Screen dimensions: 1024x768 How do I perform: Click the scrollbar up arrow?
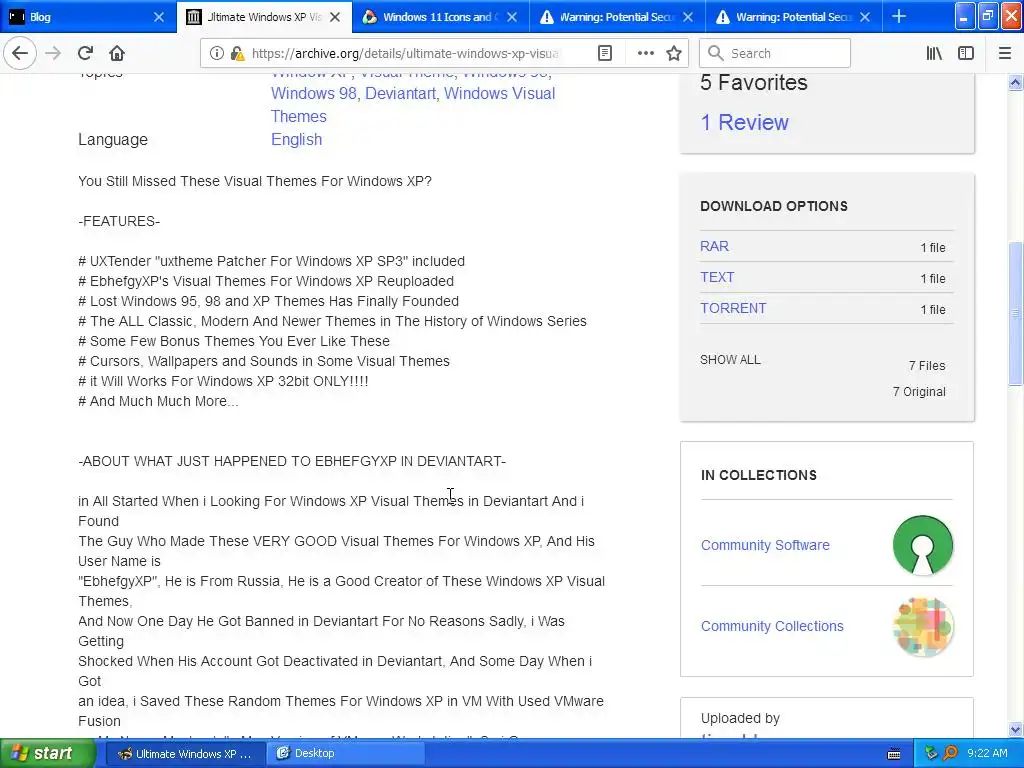(x=1016, y=82)
